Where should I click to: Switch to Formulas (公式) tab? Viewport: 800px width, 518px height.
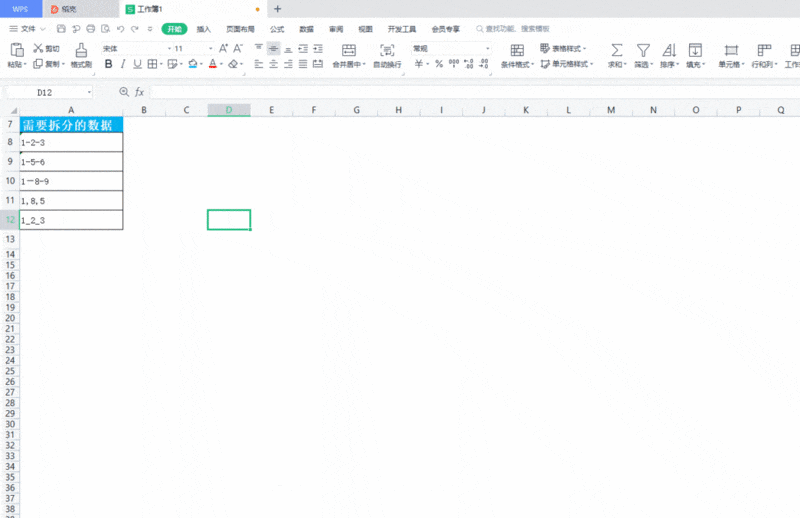click(x=277, y=29)
